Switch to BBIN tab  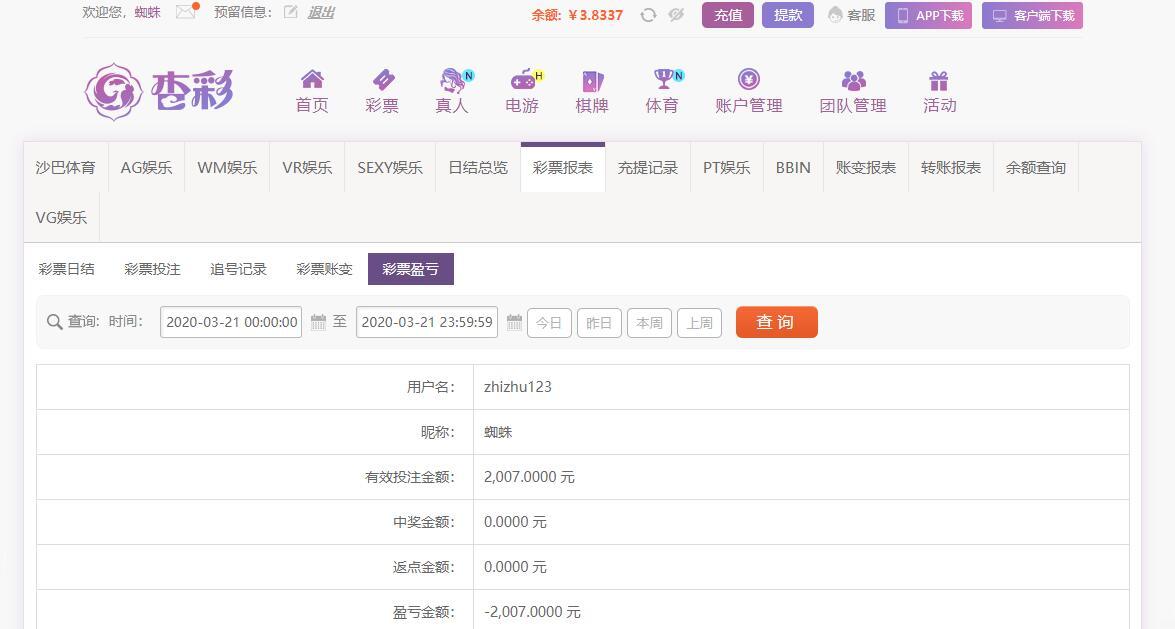[x=793, y=167]
